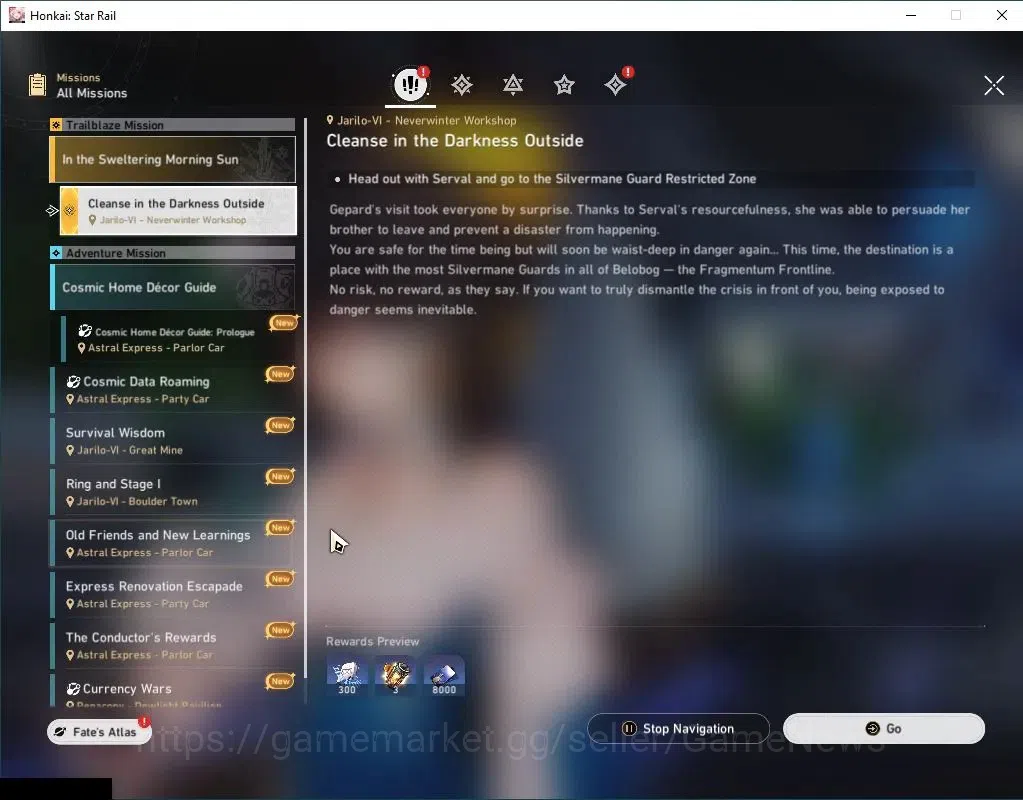1023x800 pixels.
Task: Click New badge on Décor Guide: Prologue
Action: coord(284,322)
